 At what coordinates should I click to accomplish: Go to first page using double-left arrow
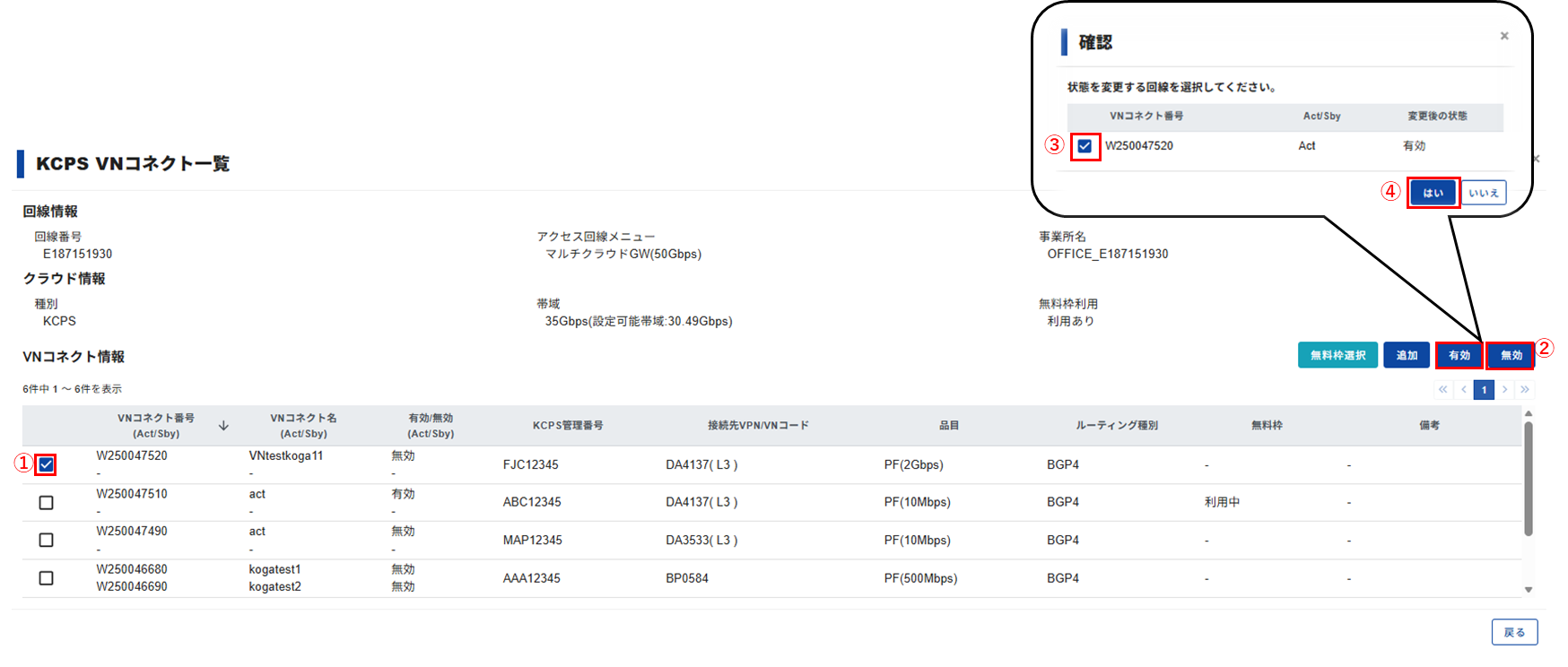[x=1442, y=390]
